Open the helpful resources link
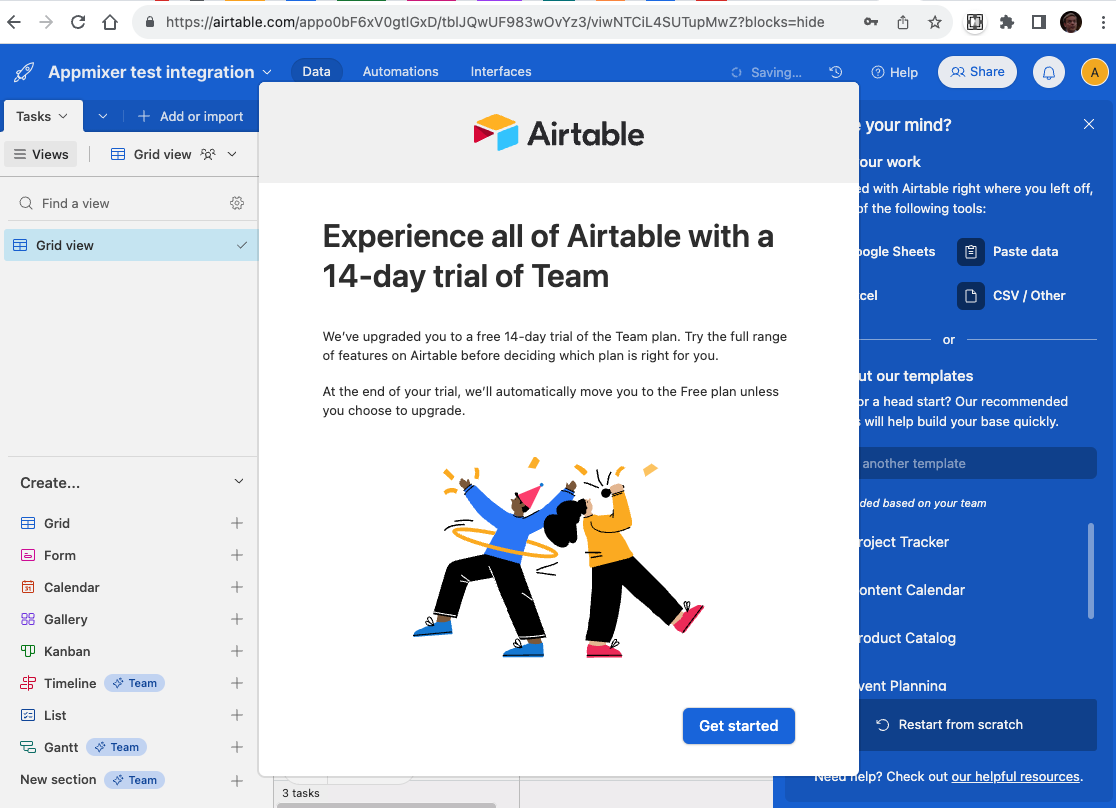Viewport: 1116px width, 808px height. pos(1015,776)
